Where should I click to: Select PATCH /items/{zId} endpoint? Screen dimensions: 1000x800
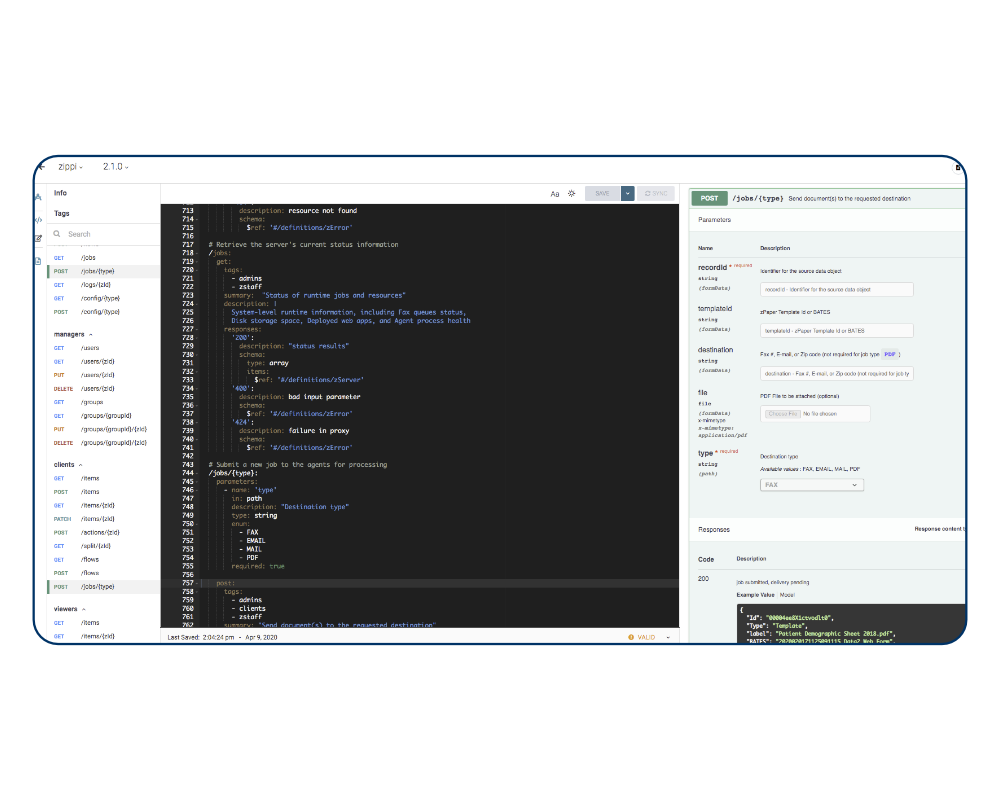[104, 519]
